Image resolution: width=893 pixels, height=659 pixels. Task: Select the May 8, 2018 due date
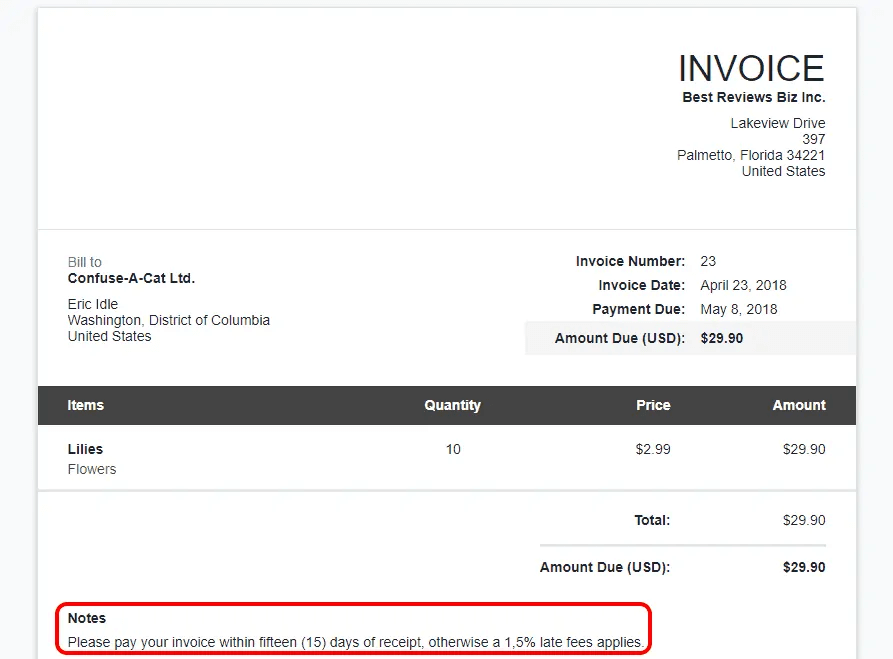point(738,309)
